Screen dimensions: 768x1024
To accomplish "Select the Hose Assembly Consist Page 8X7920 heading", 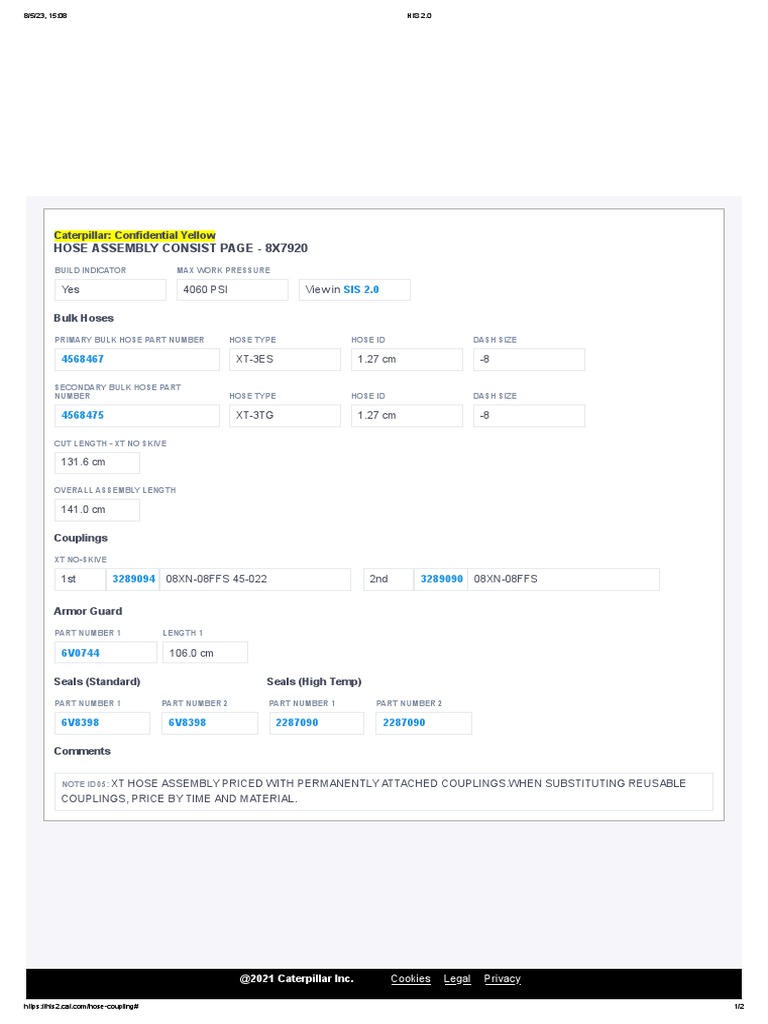I will point(181,248).
